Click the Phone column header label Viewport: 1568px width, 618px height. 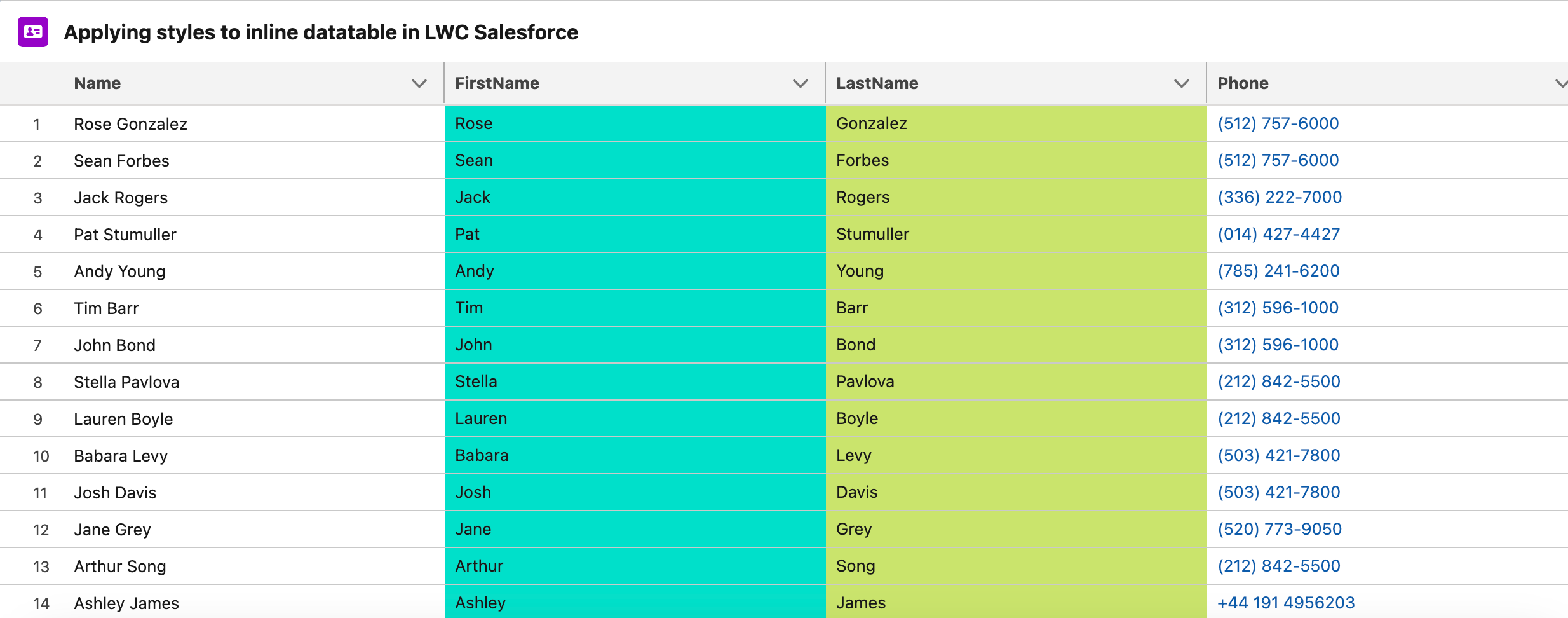(x=1243, y=83)
